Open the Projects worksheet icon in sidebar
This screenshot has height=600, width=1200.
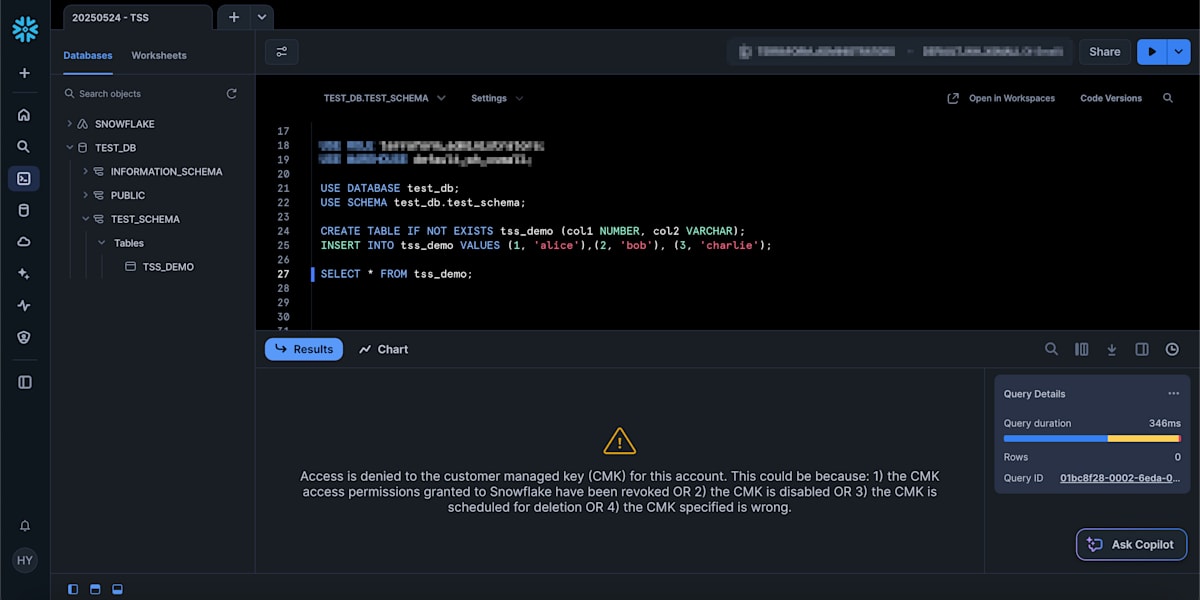(24, 179)
